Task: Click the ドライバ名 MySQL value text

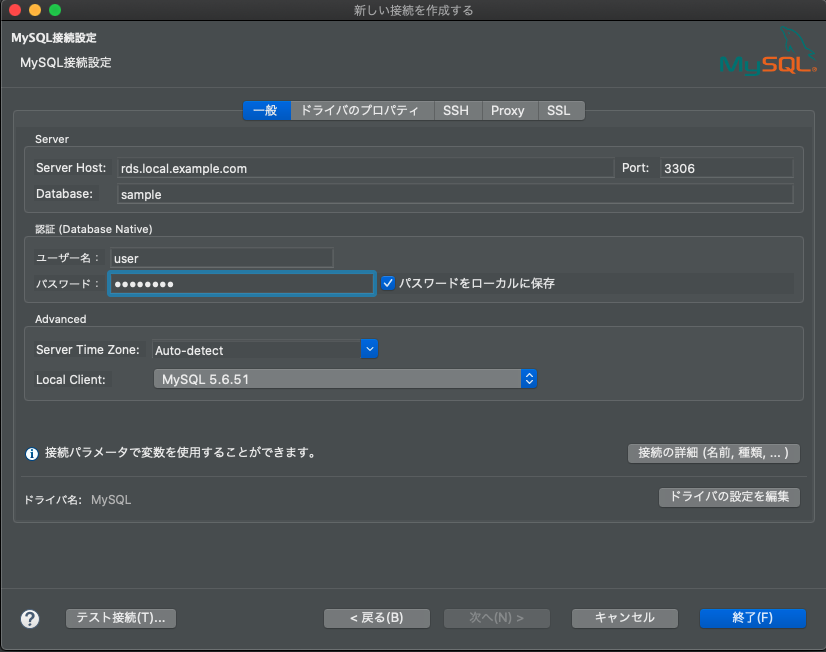Action: [111, 500]
